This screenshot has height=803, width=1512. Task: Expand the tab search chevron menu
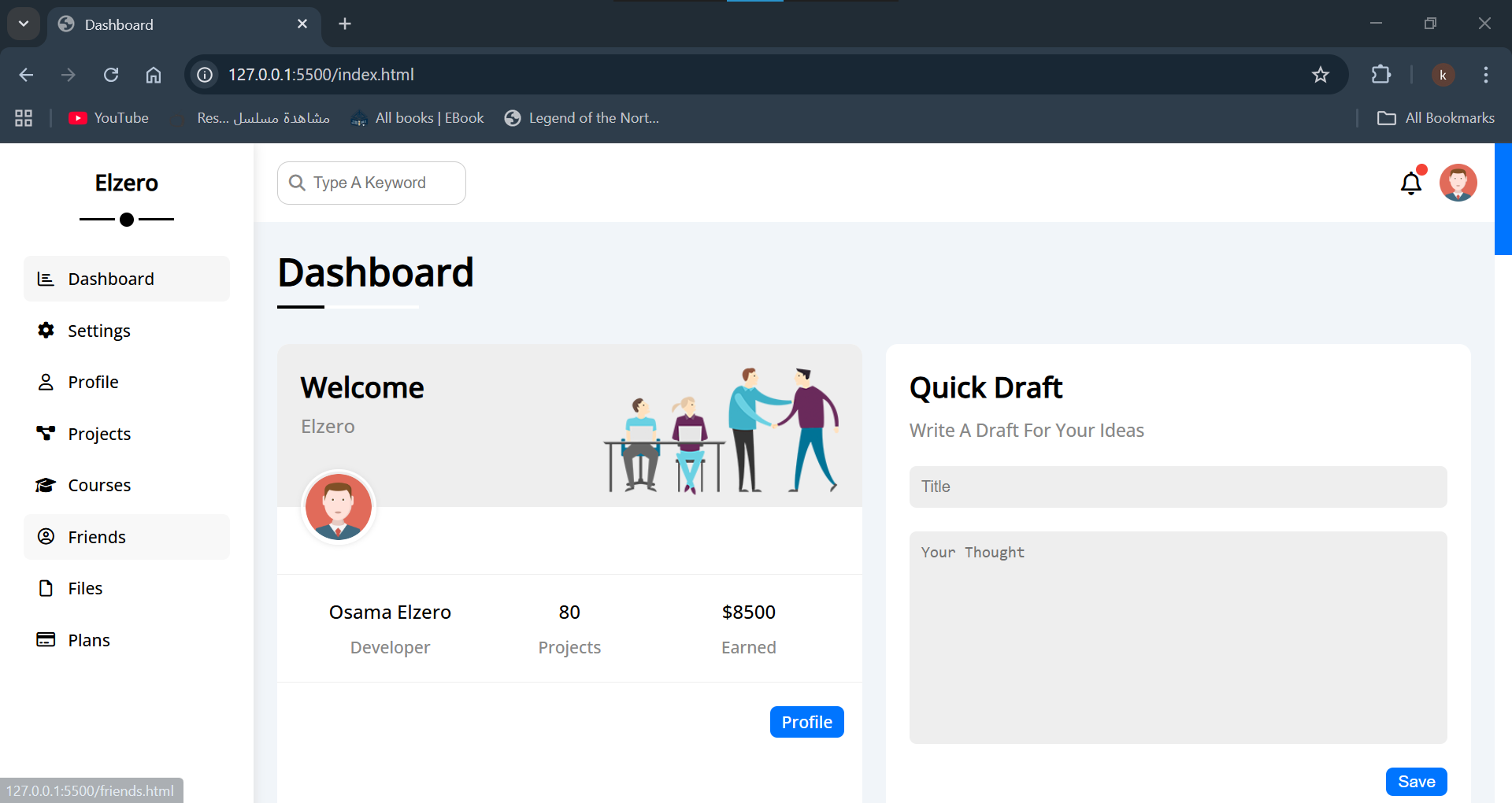tap(23, 24)
